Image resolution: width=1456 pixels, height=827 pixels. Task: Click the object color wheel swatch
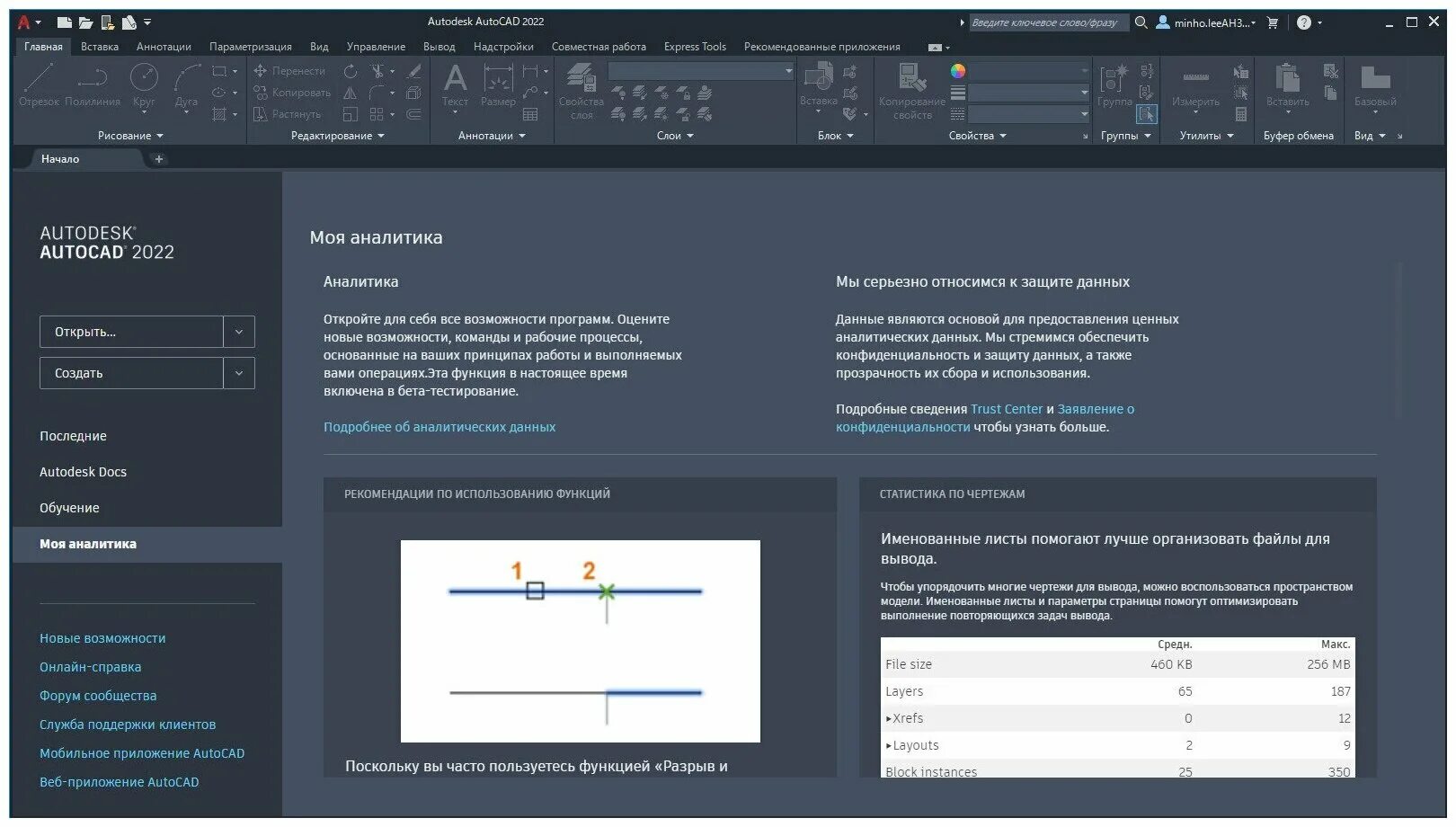pos(958,71)
